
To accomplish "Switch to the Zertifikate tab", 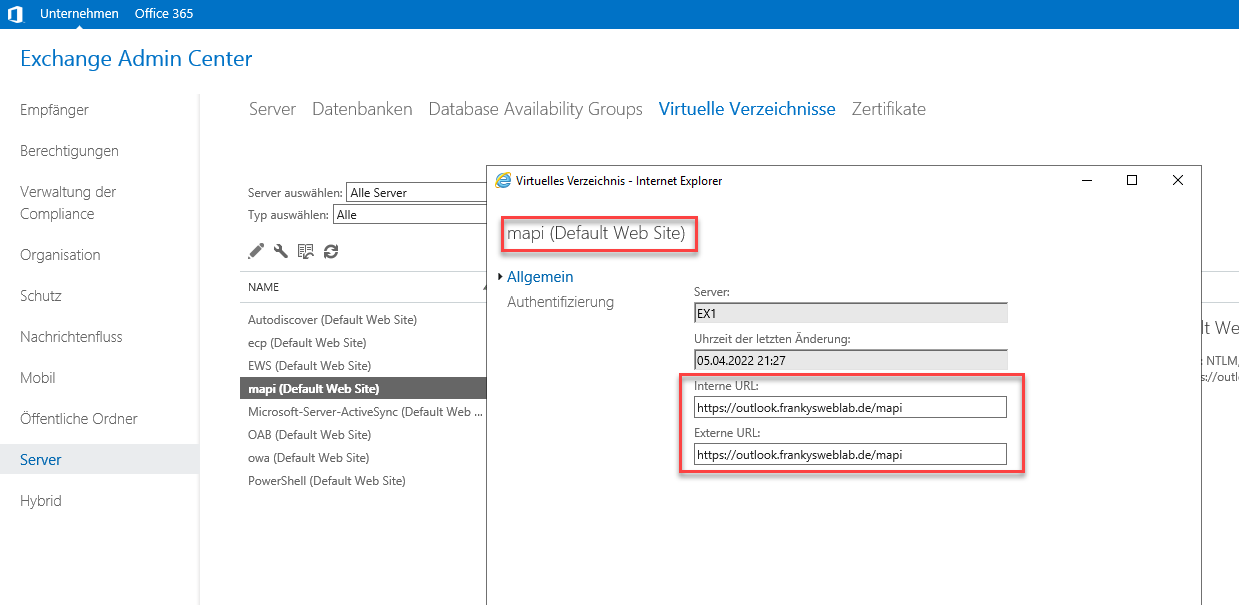I will (888, 109).
